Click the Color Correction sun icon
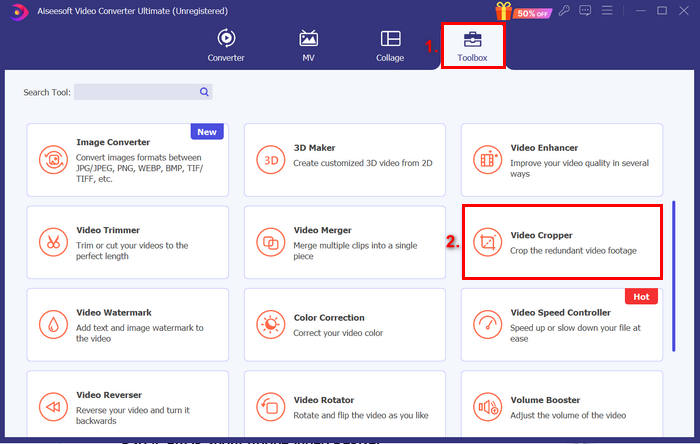The width and height of the screenshot is (700, 444). [x=271, y=325]
